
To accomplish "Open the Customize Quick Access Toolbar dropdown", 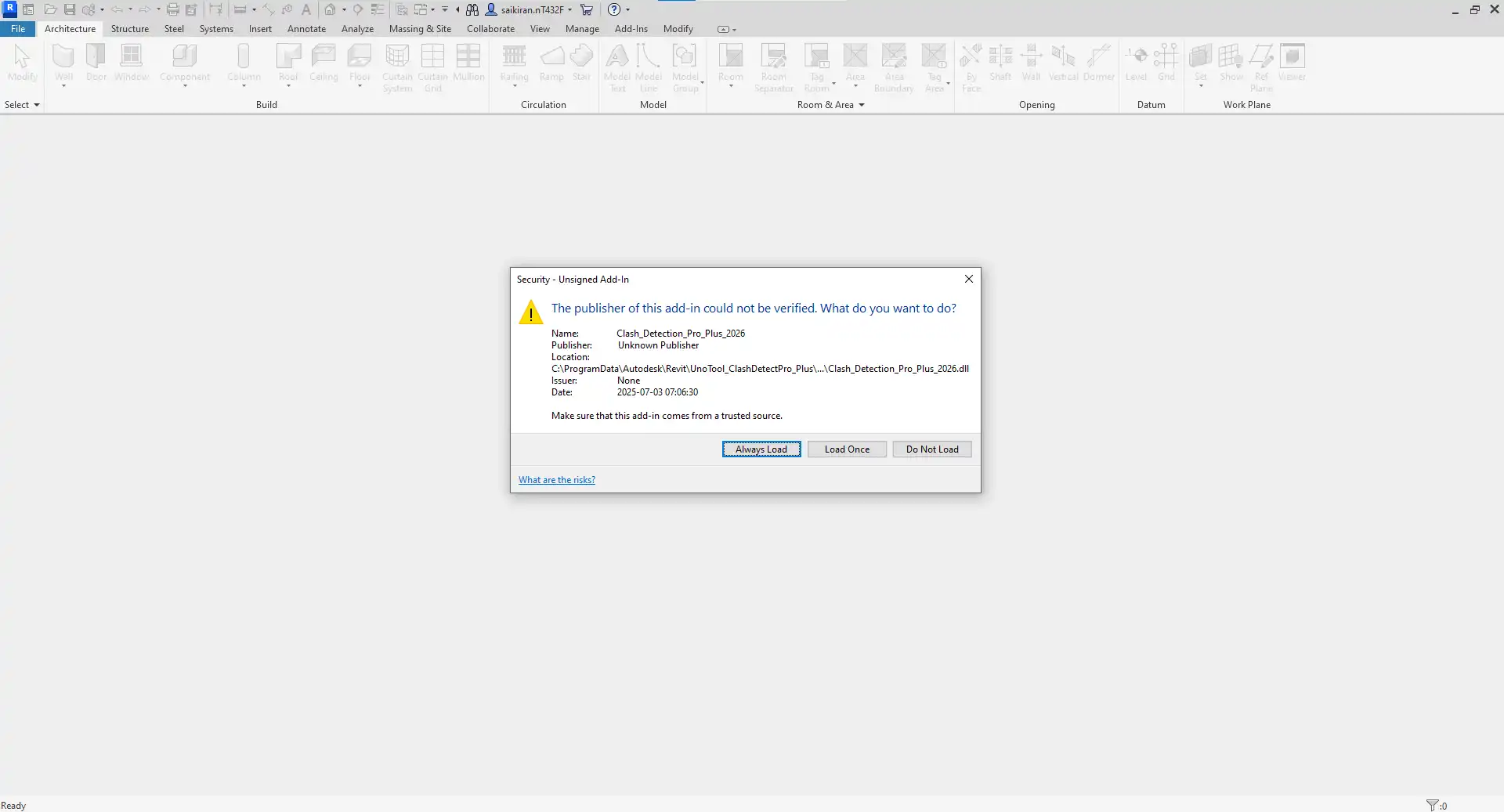I will [445, 9].
